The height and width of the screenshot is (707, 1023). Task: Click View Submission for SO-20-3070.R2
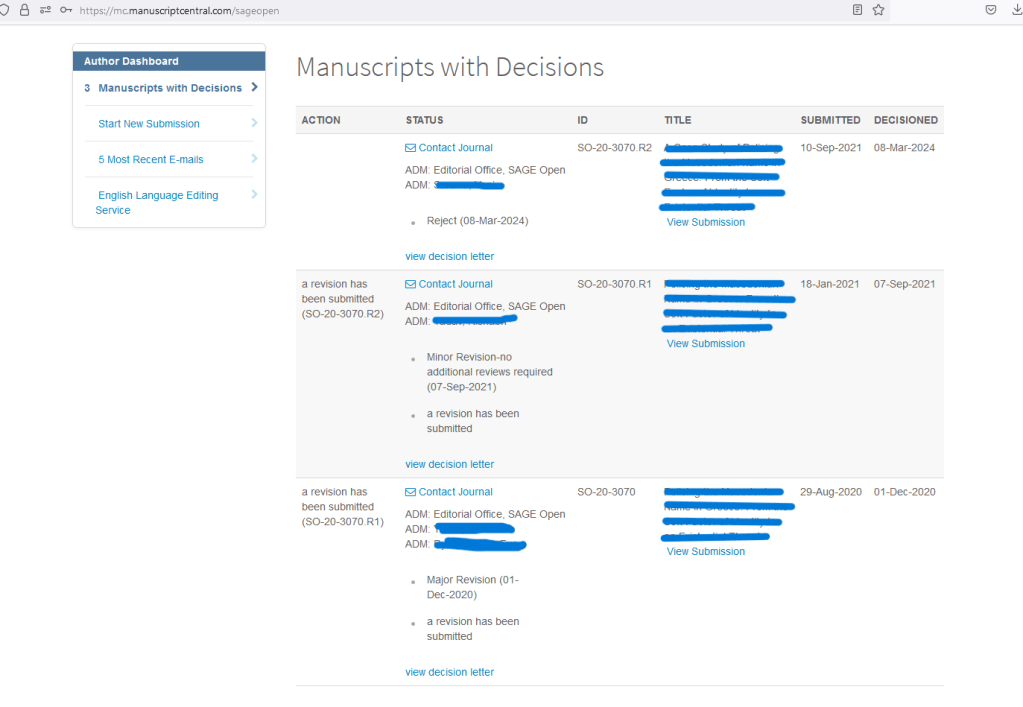point(705,223)
